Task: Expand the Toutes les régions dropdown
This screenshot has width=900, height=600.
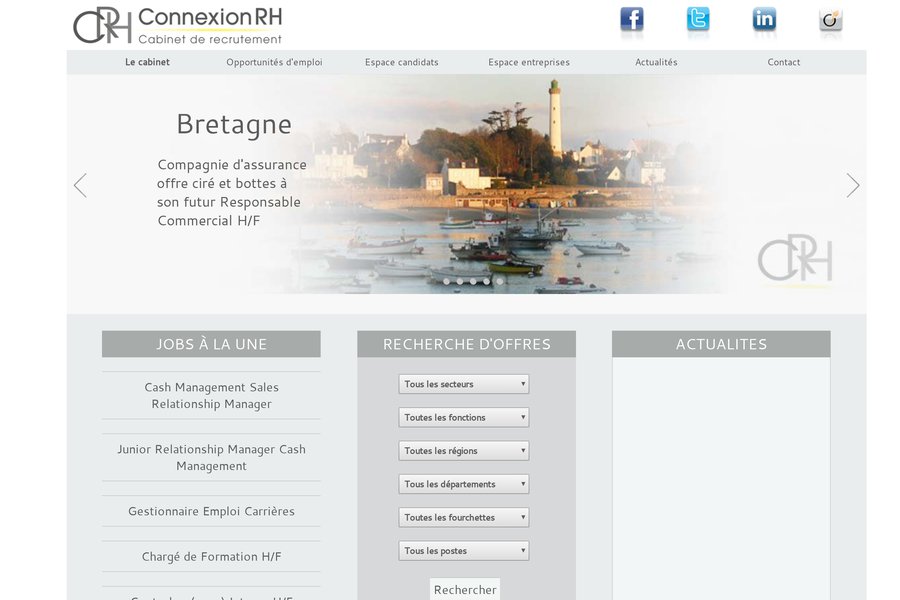Action: pyautogui.click(x=464, y=451)
